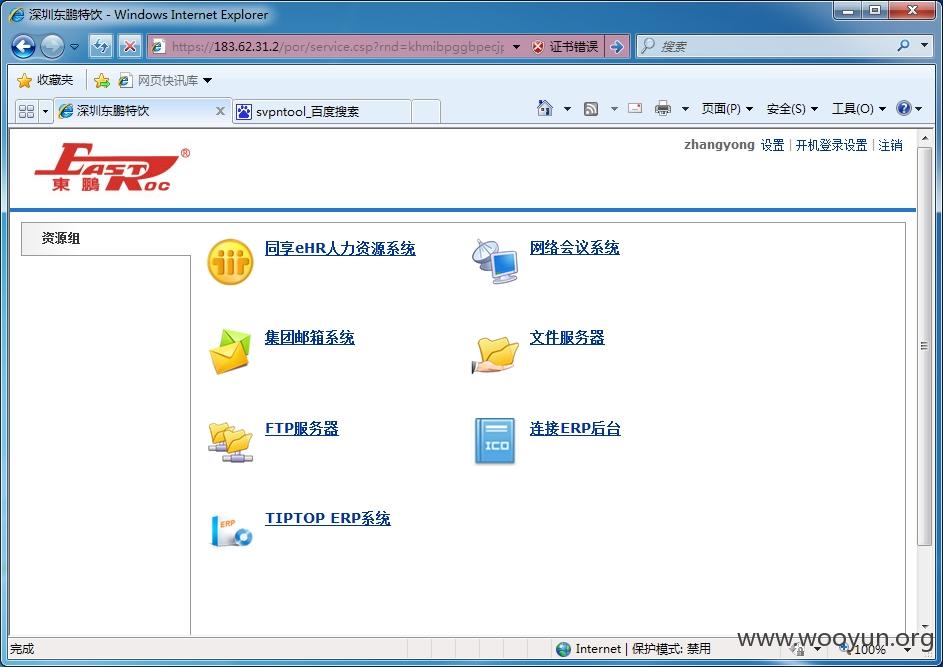Click the ERP software box icon
Viewport: 943px width, 667px height.
point(231,530)
